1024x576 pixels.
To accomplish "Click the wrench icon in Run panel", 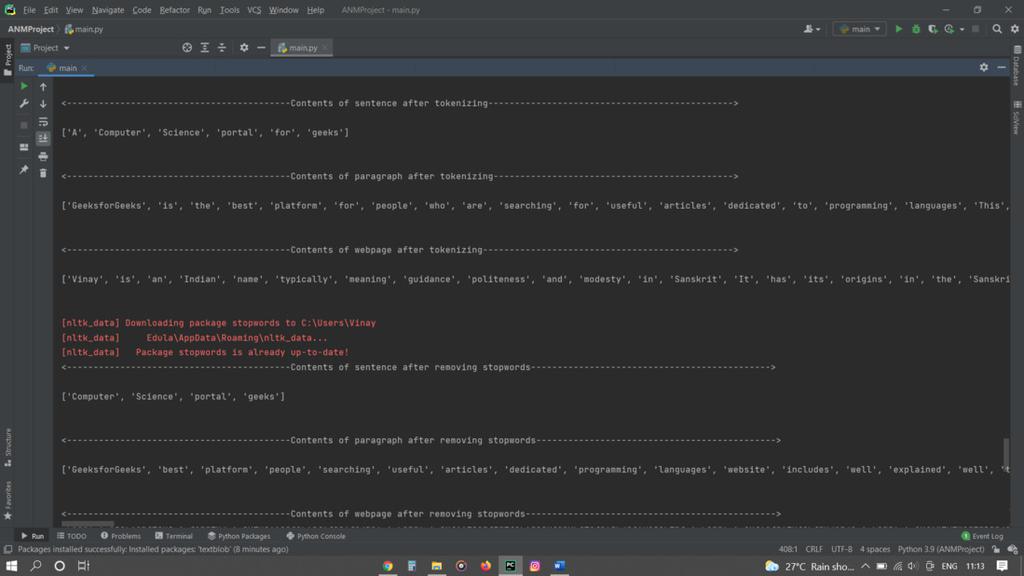I will [24, 104].
